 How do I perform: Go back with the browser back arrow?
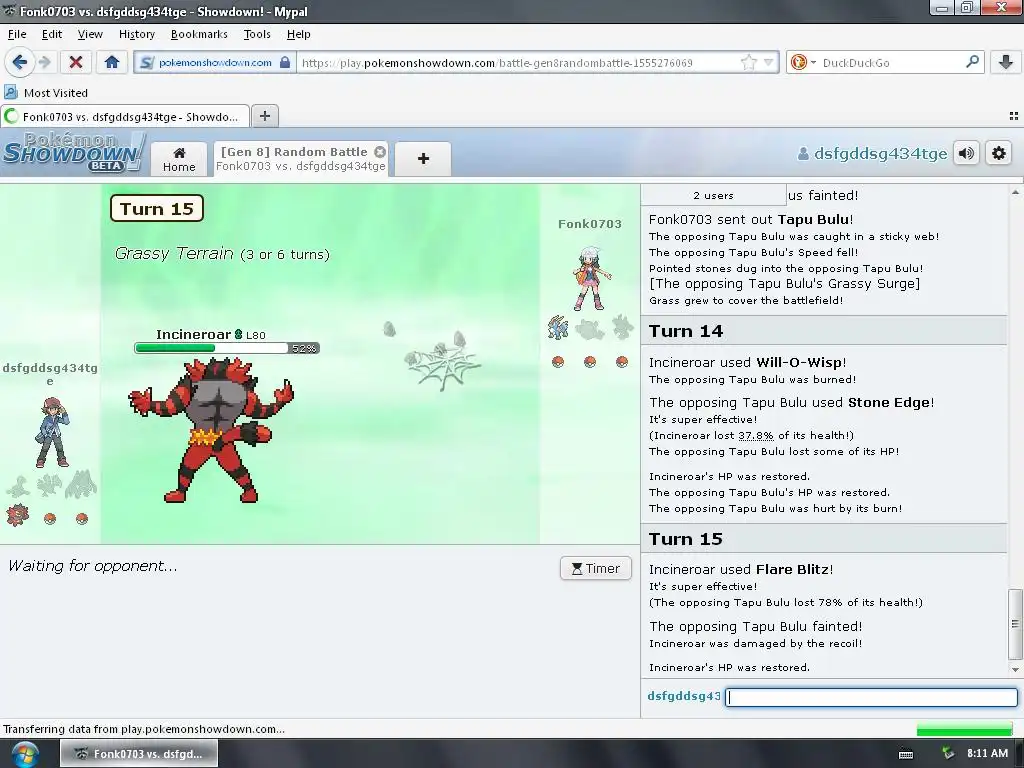coord(19,62)
